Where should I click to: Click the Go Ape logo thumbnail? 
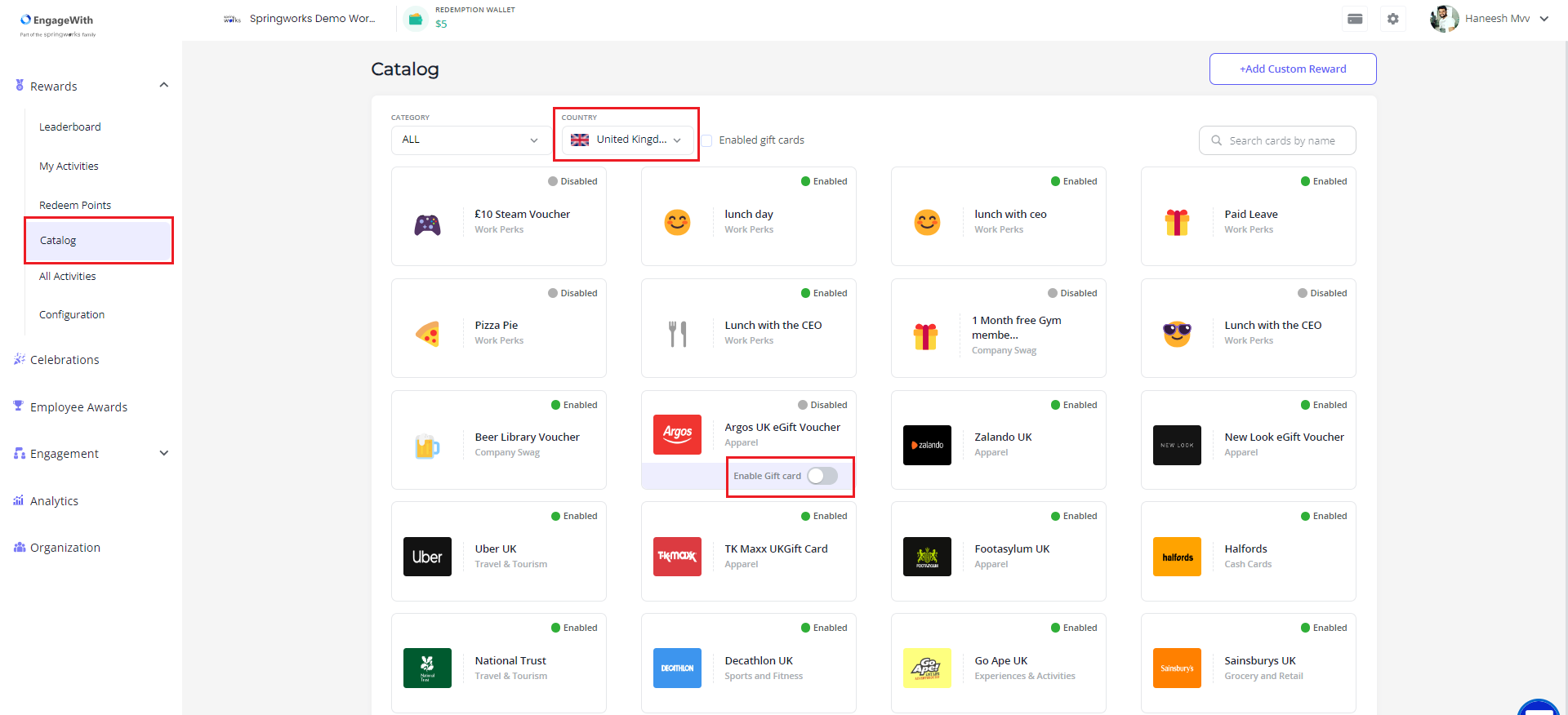click(x=927, y=668)
